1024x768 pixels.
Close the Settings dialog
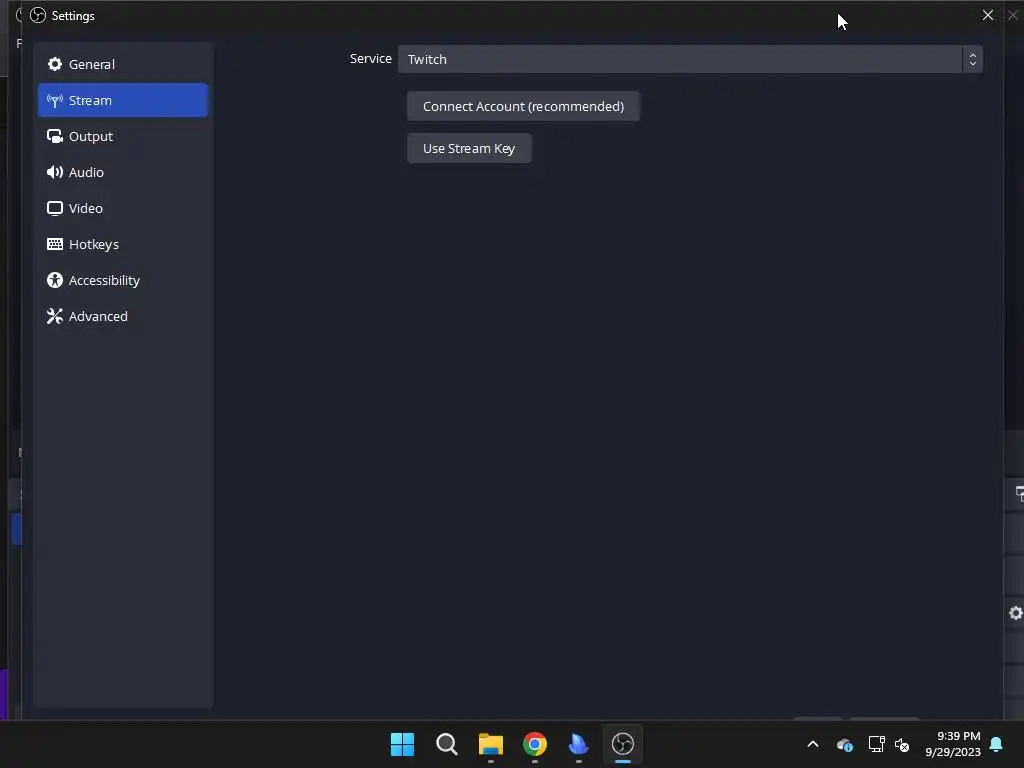(x=987, y=15)
